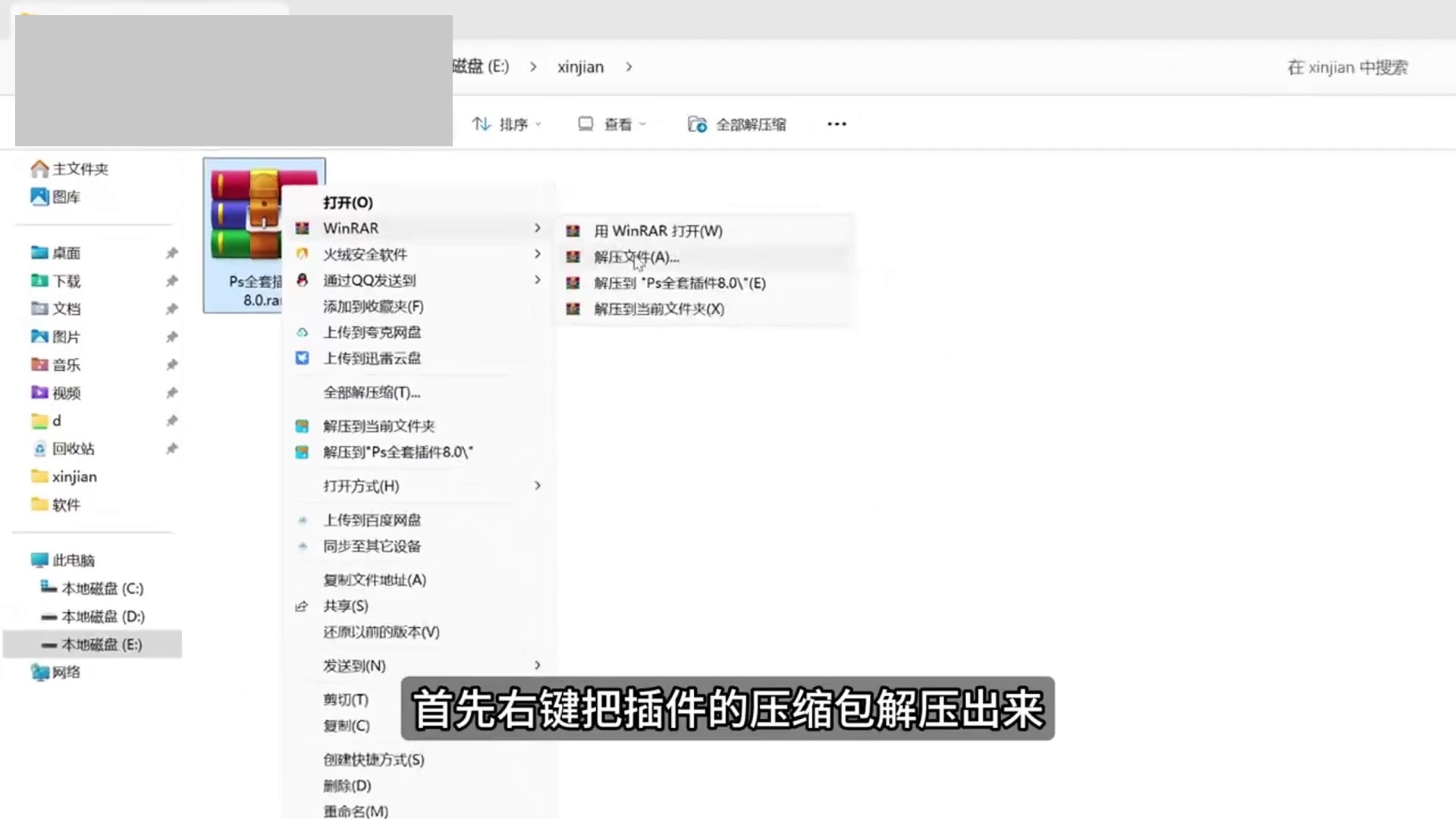Expand the 打开方式(H) submenu arrow
Image resolution: width=1456 pixels, height=819 pixels.
537,486
